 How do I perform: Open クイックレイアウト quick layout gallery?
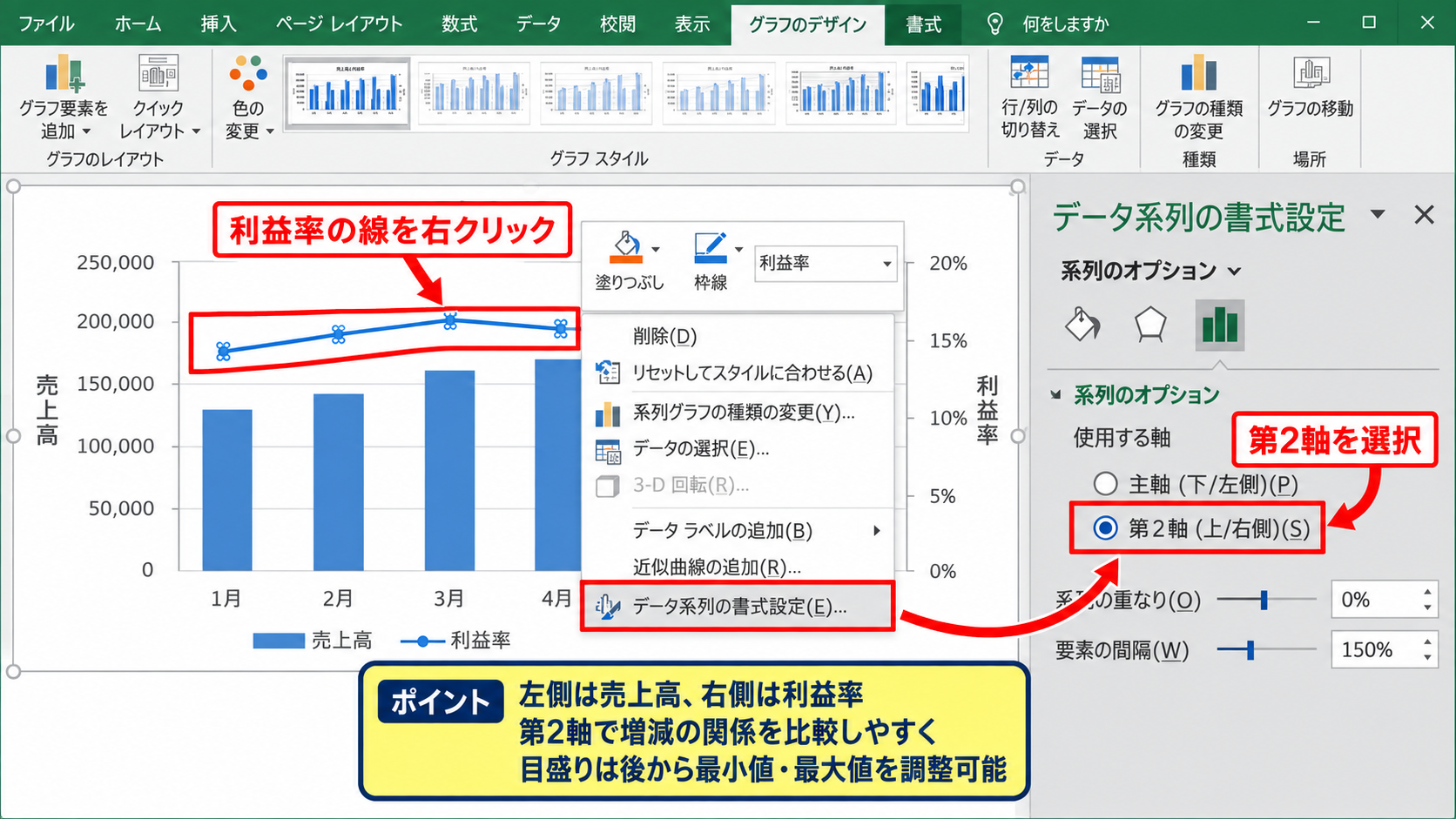coord(158,96)
